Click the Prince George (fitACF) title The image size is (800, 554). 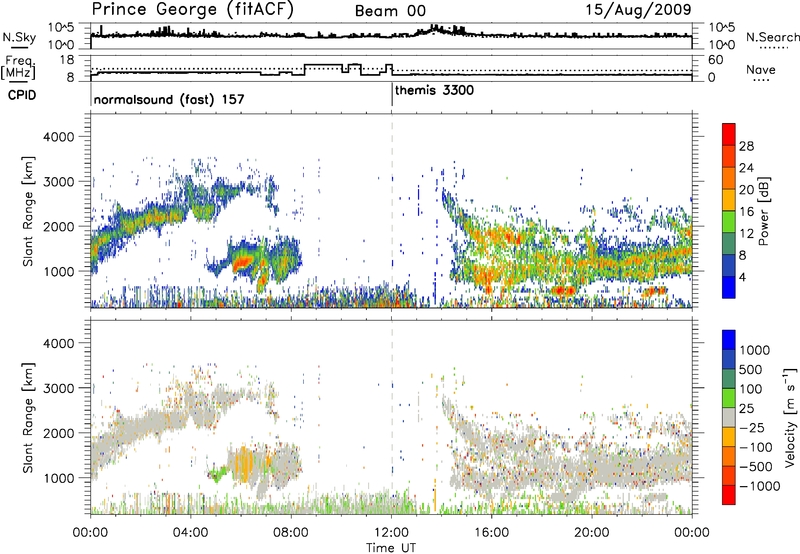pos(192,10)
